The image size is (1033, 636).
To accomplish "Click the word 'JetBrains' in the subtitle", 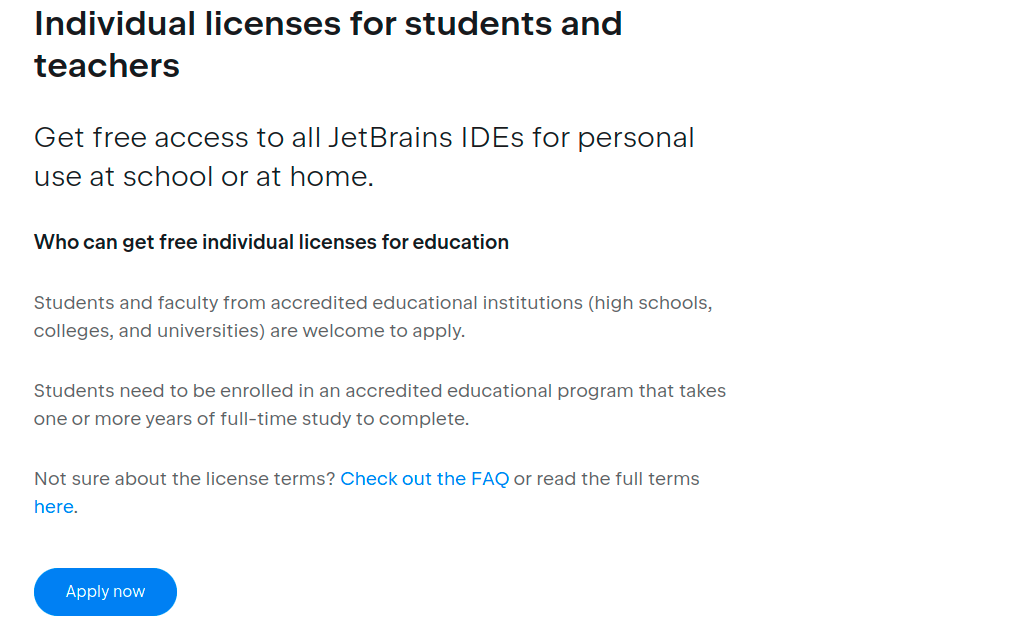I will [391, 138].
